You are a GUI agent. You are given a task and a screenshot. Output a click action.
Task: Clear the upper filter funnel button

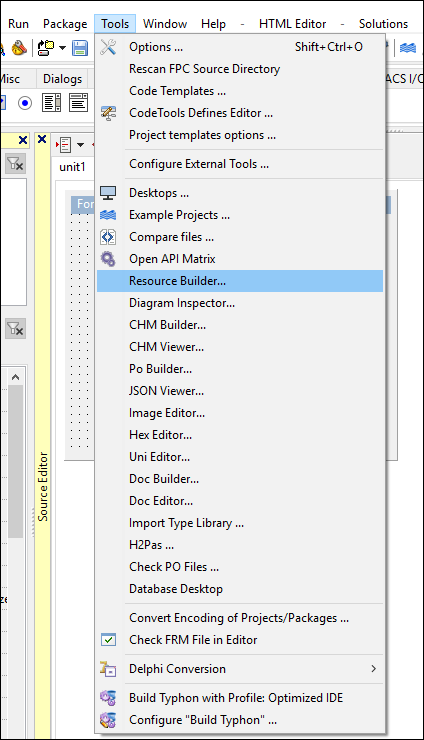point(16,164)
